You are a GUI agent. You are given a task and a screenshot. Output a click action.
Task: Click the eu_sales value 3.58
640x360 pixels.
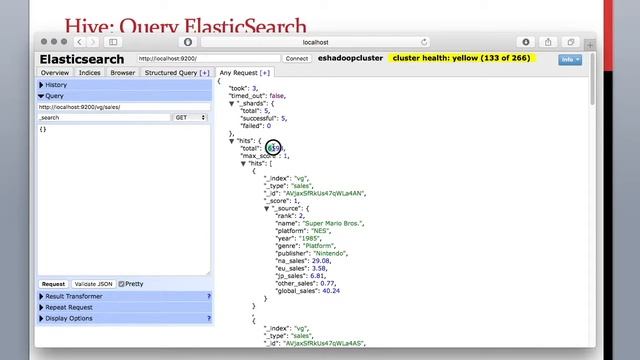pyautogui.click(x=319, y=269)
